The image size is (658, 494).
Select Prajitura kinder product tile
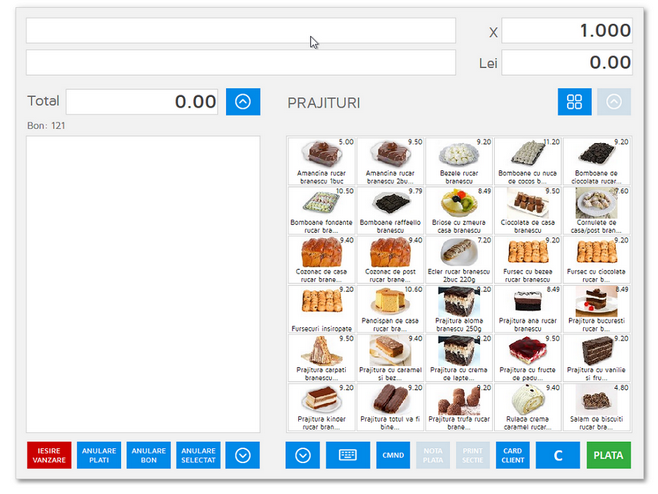321,406
